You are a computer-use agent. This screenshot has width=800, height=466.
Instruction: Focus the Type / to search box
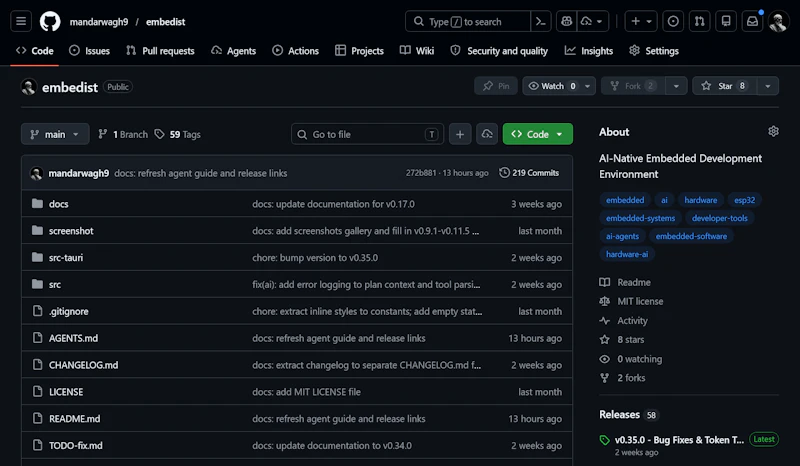point(468,21)
